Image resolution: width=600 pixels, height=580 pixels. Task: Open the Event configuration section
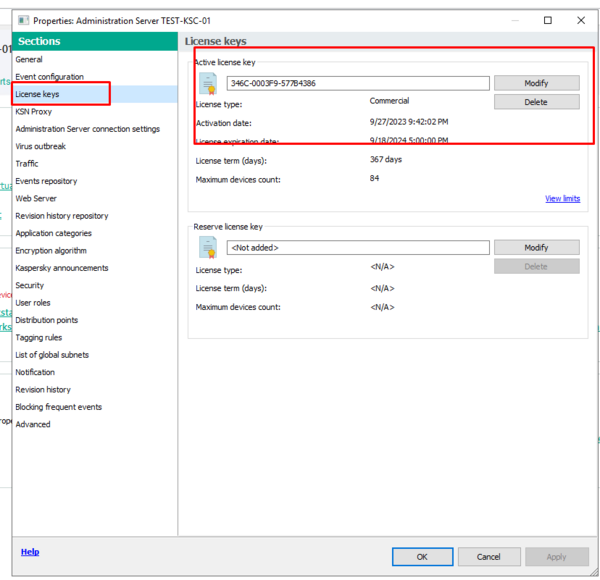49,77
